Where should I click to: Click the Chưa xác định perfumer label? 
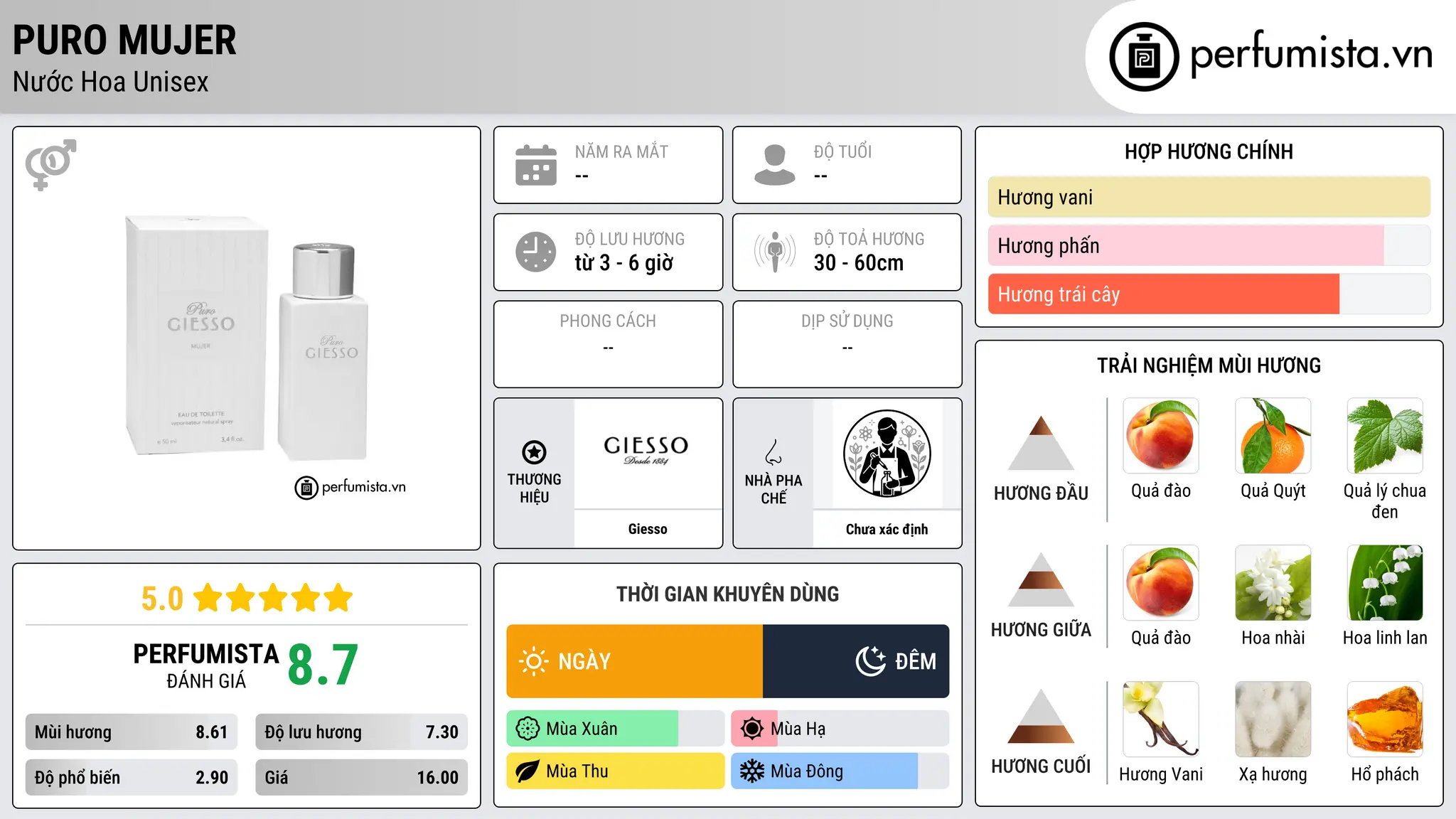coord(887,529)
